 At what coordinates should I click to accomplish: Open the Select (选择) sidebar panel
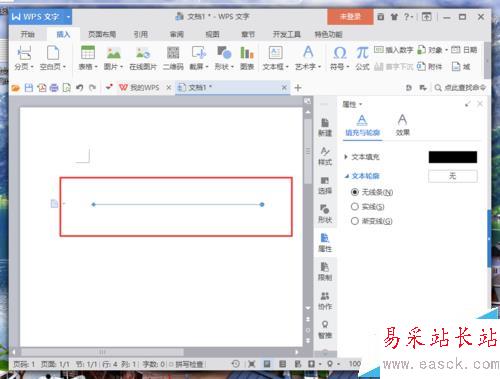[325, 185]
